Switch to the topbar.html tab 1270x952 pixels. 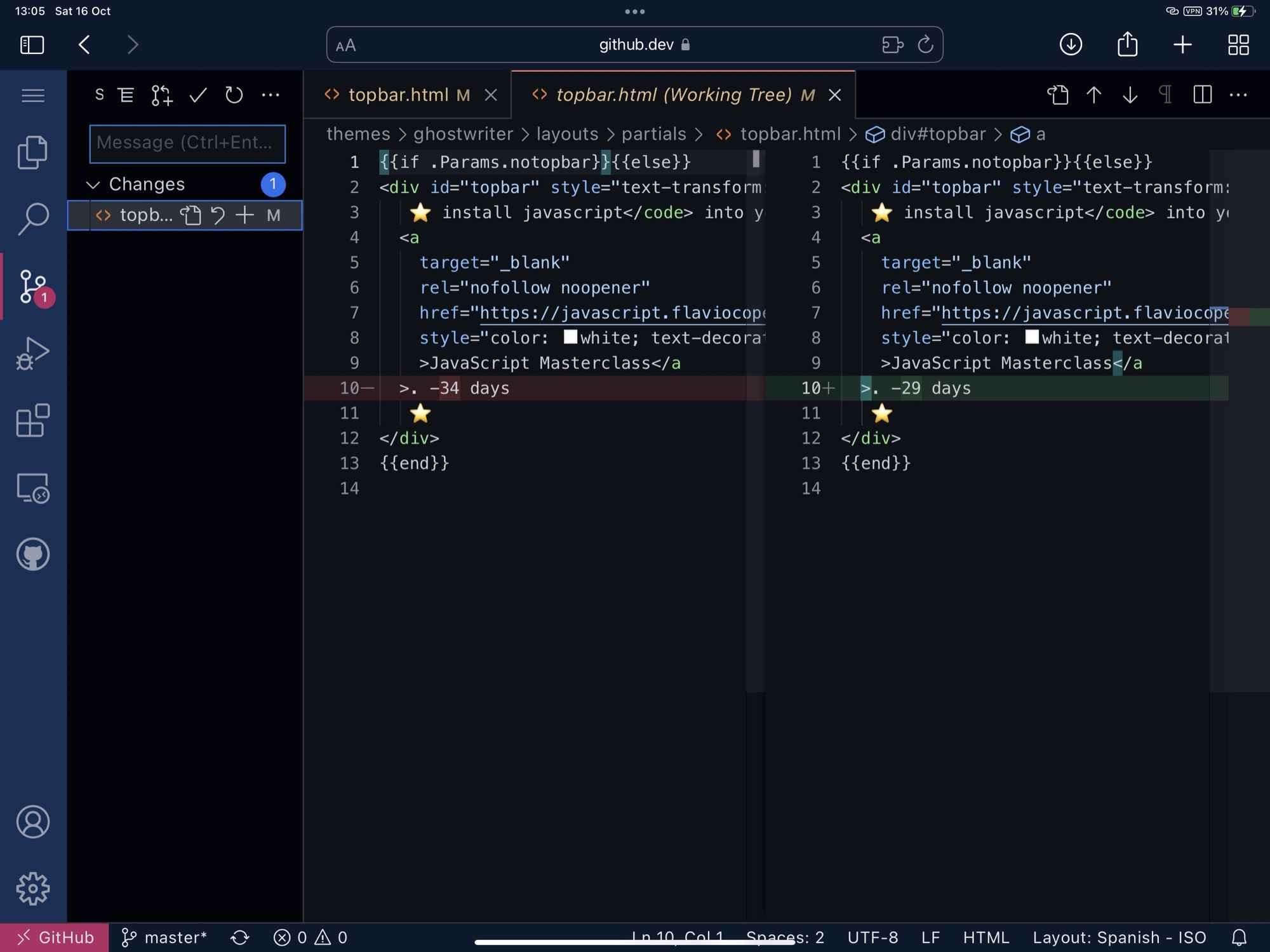pos(398,95)
